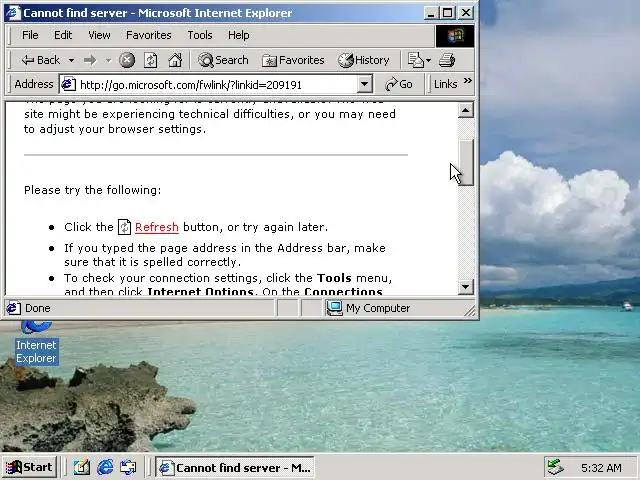Launch Internet Explorer from Quick Launch
Image resolution: width=640 pixels, height=480 pixels.
(x=105, y=467)
